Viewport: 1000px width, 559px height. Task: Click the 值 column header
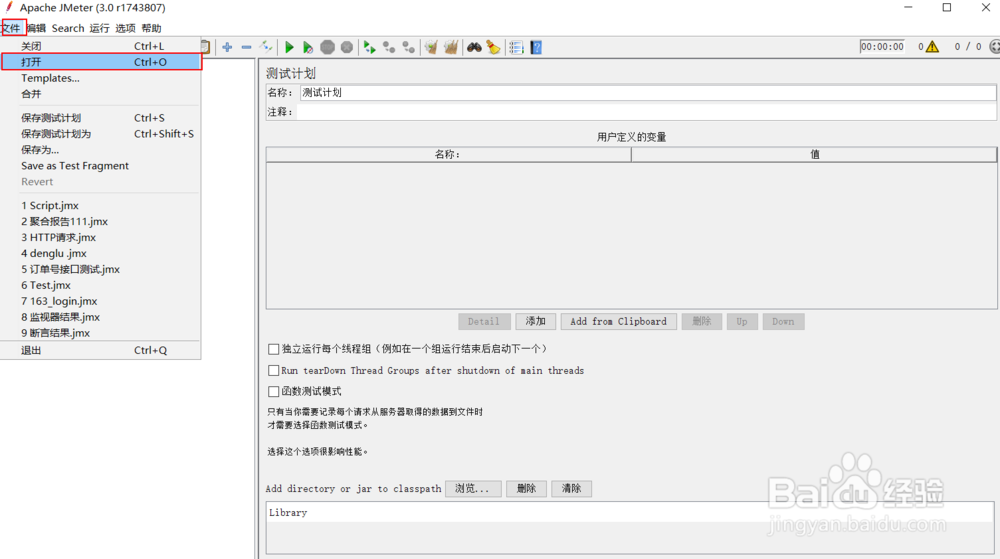tap(814, 154)
